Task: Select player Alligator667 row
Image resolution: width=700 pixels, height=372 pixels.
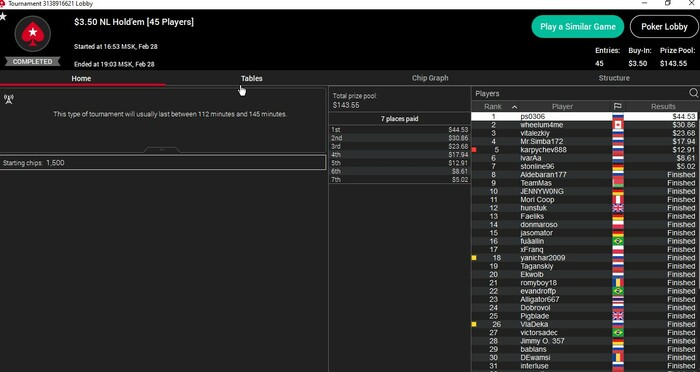Action: [584, 299]
